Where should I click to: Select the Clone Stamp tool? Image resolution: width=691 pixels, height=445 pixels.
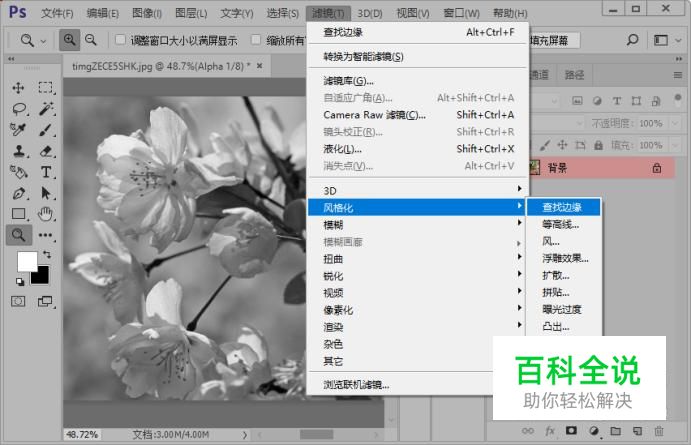pos(19,151)
